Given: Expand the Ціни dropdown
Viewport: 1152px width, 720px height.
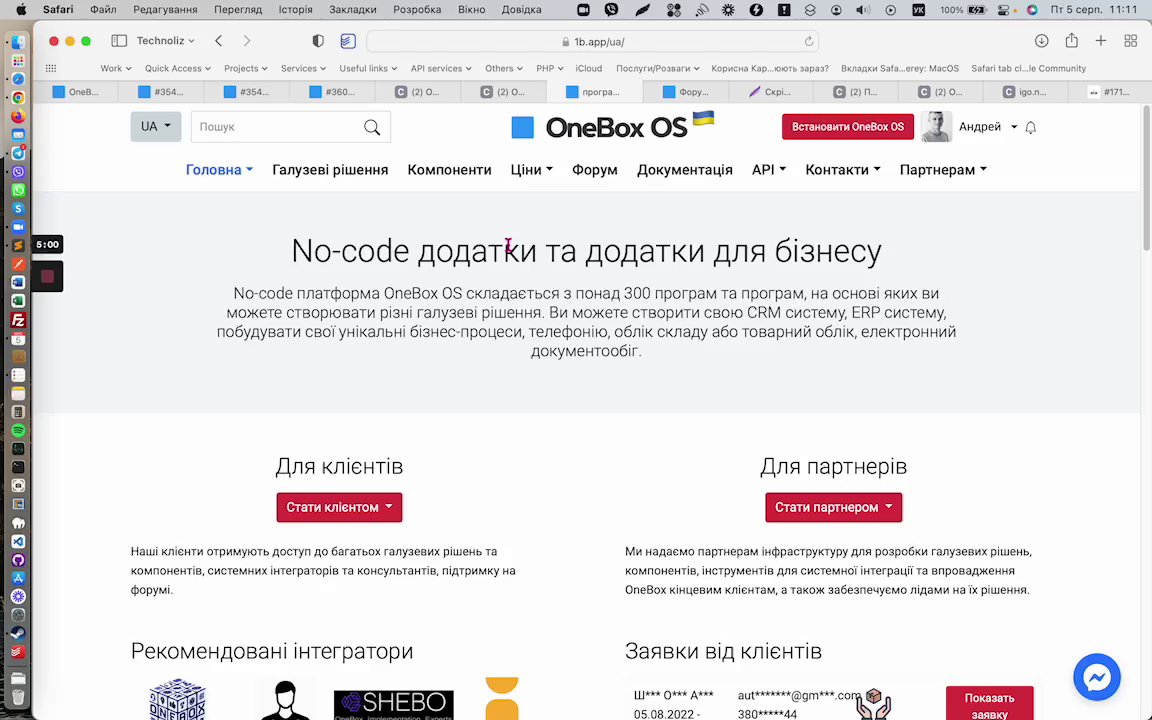Looking at the screenshot, I should [531, 170].
